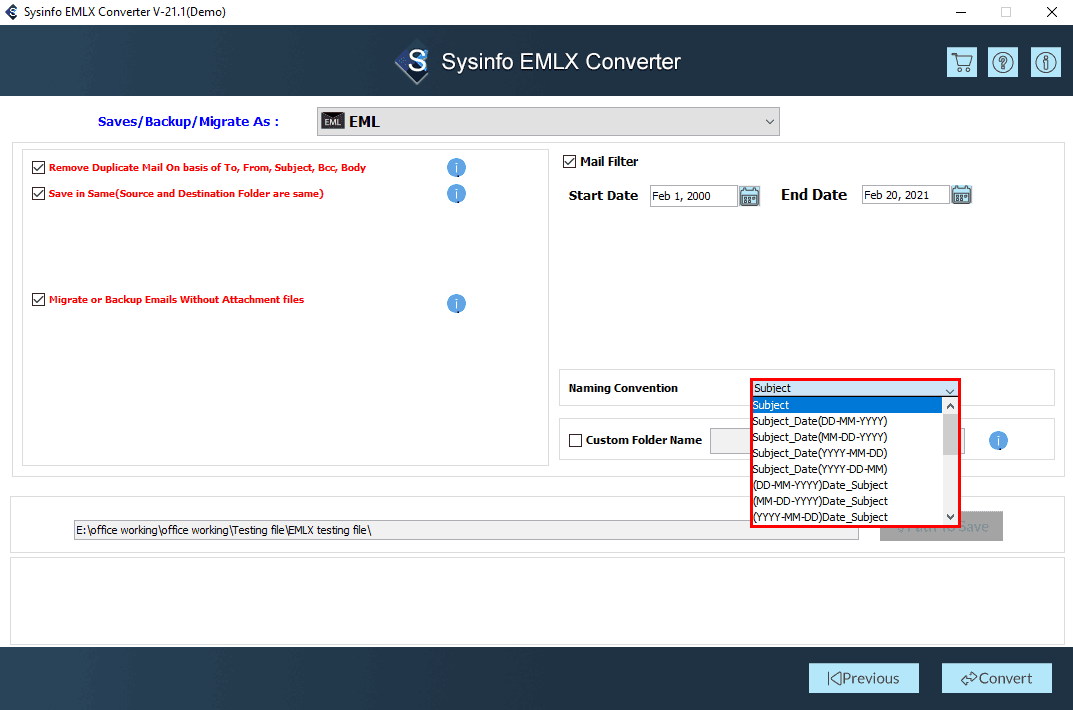Uncheck Save in Same folder option

38,194
